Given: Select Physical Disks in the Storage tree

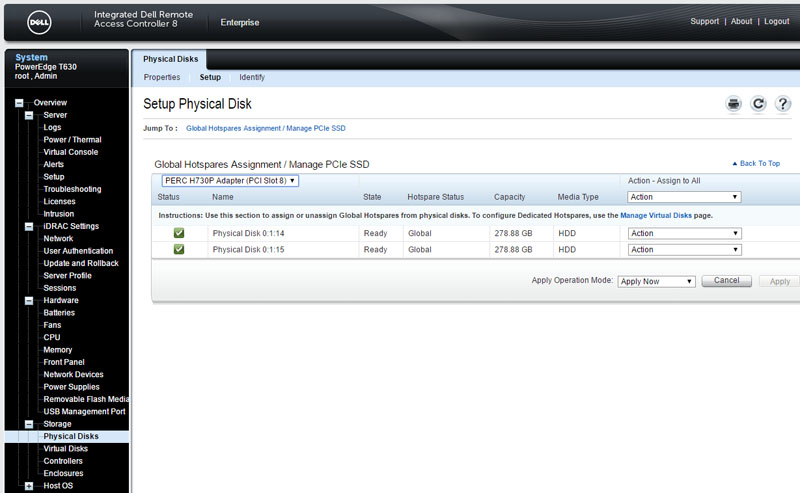Looking at the screenshot, I should (x=71, y=436).
